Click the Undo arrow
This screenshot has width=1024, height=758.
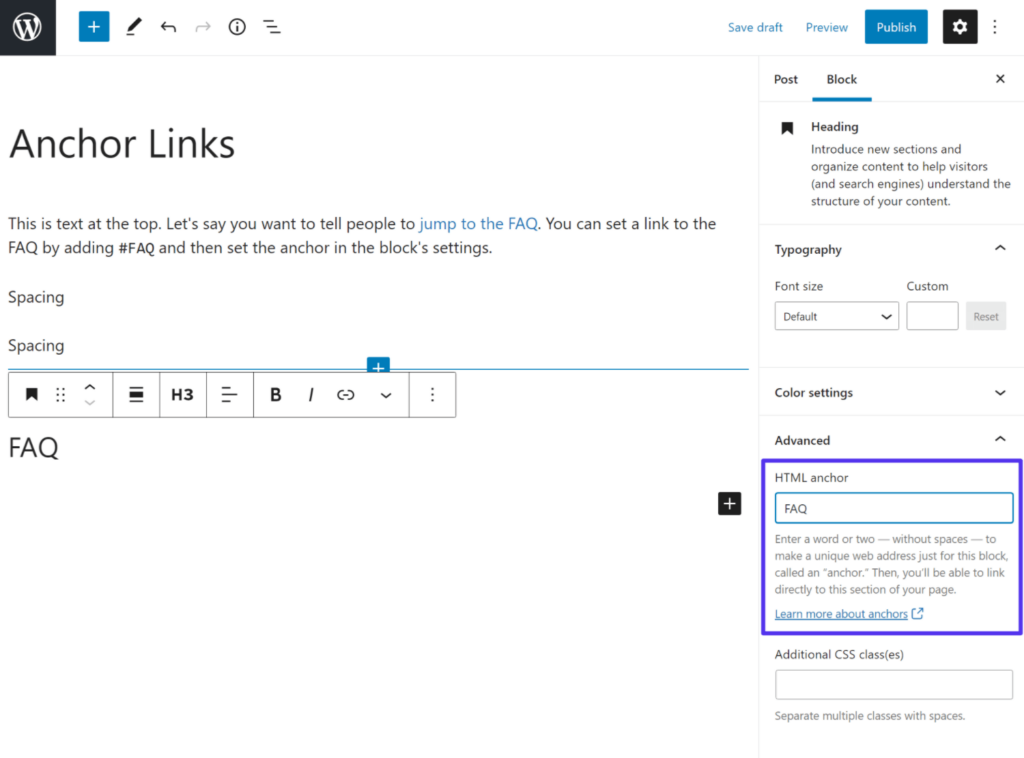click(x=168, y=27)
